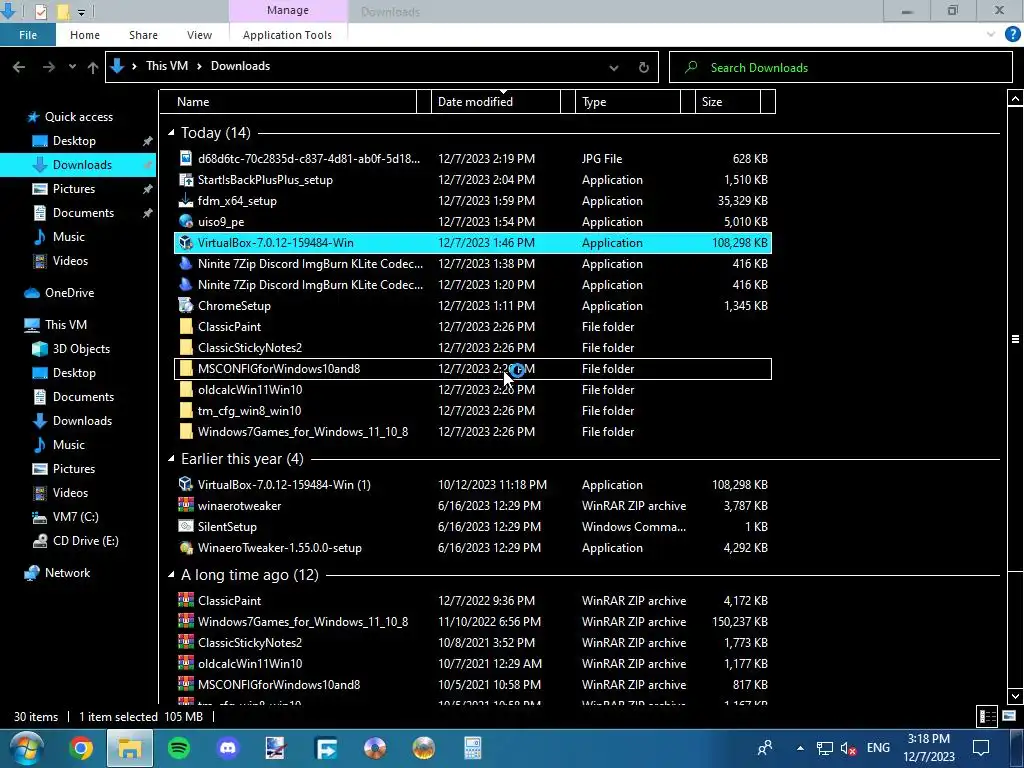1024x768 pixels.
Task: Click the scrollbar up arrow
Action: click(x=1015, y=99)
